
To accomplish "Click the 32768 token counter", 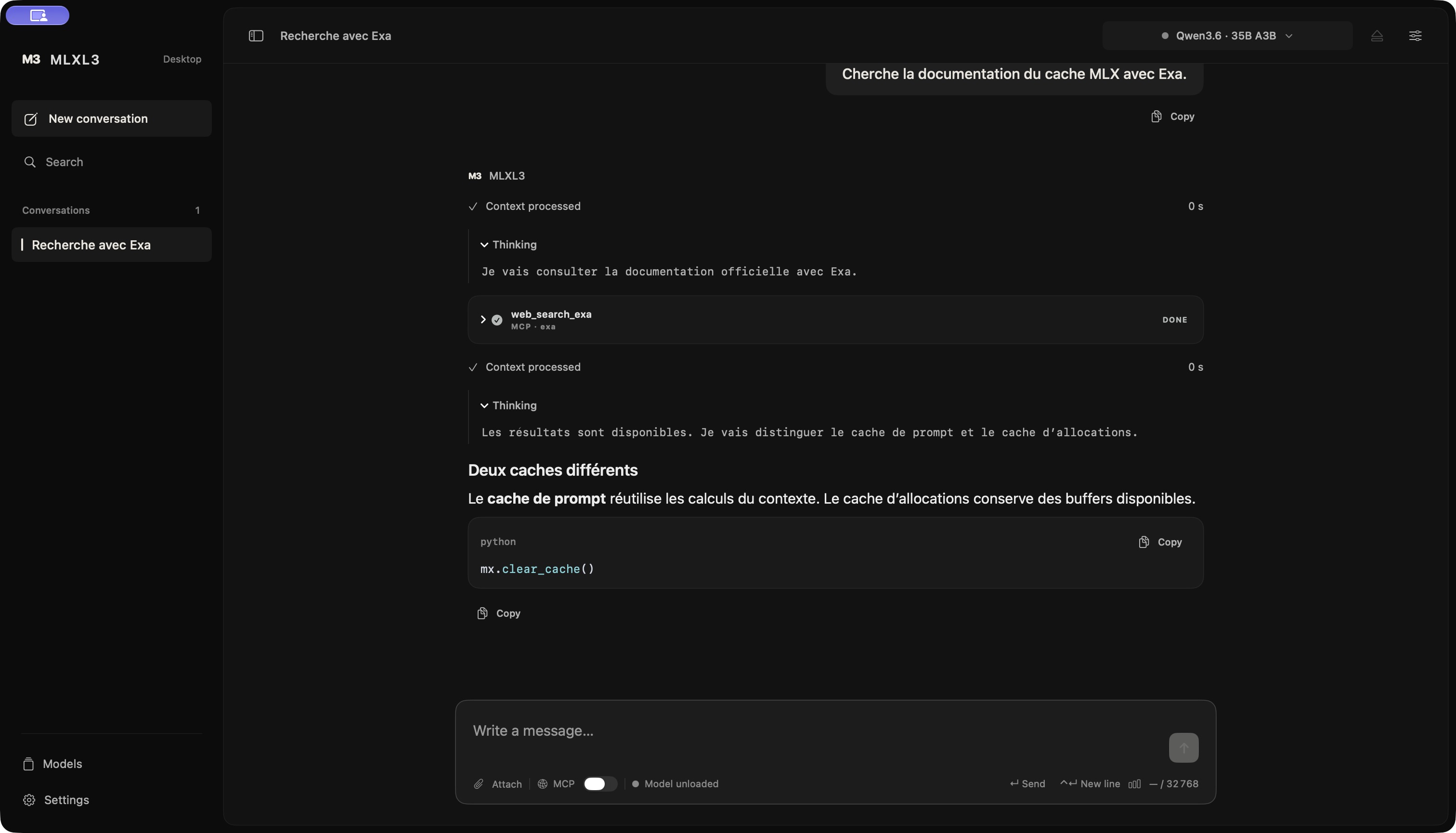I will [1174, 784].
